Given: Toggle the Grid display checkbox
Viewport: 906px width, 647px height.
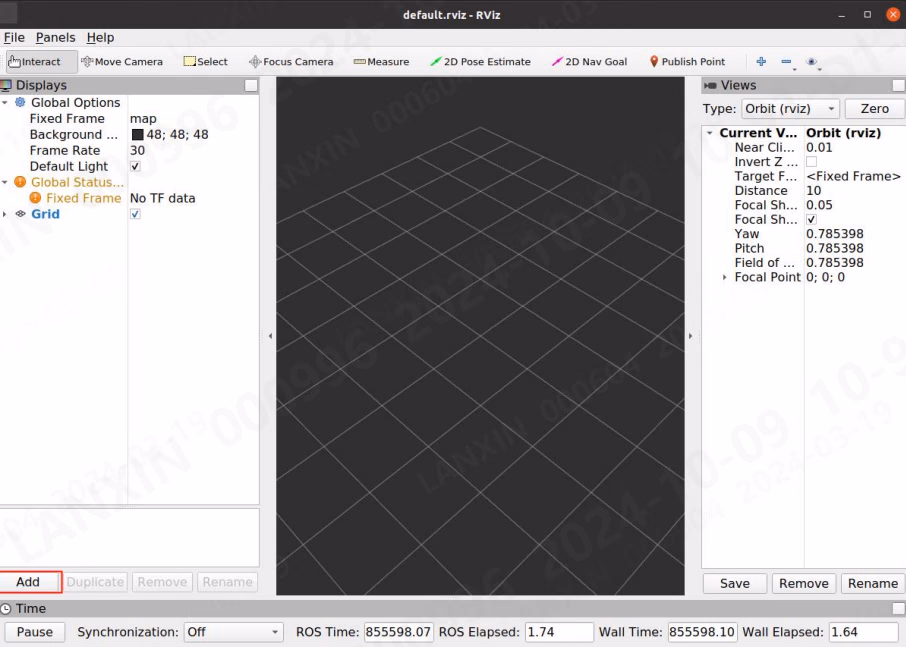Looking at the screenshot, I should tap(135, 214).
